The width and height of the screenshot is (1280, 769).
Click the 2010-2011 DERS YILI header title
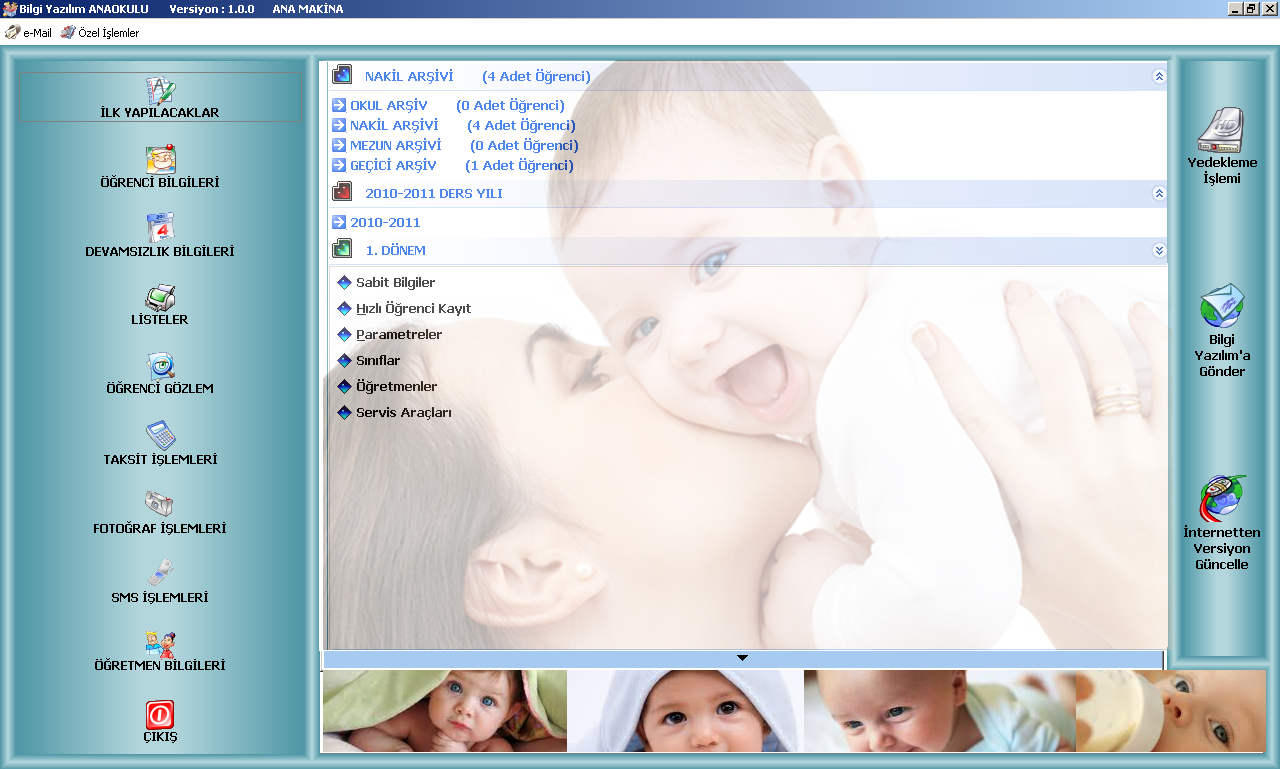pos(434,193)
